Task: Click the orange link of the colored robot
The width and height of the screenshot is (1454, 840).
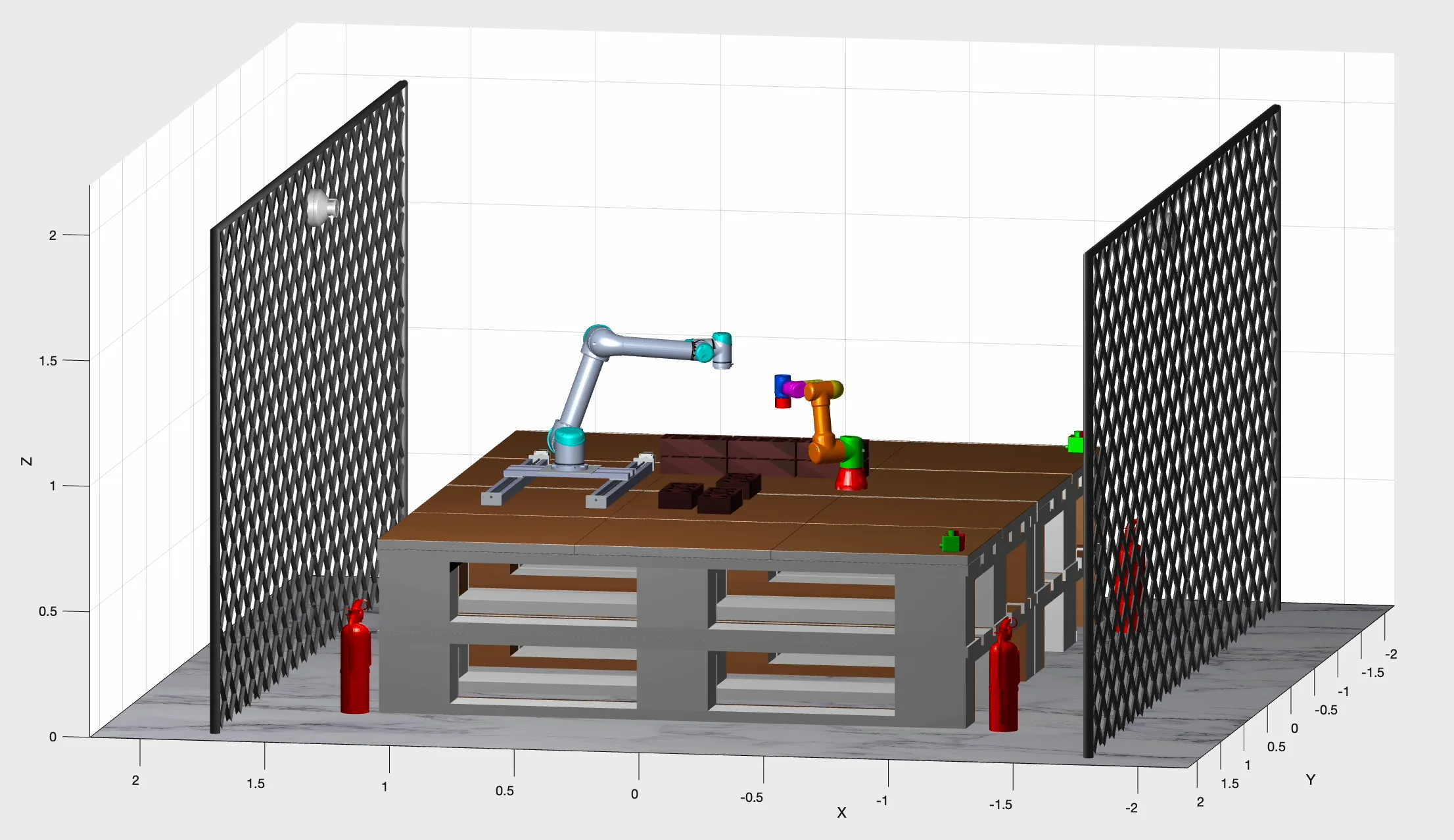Action: (x=823, y=422)
